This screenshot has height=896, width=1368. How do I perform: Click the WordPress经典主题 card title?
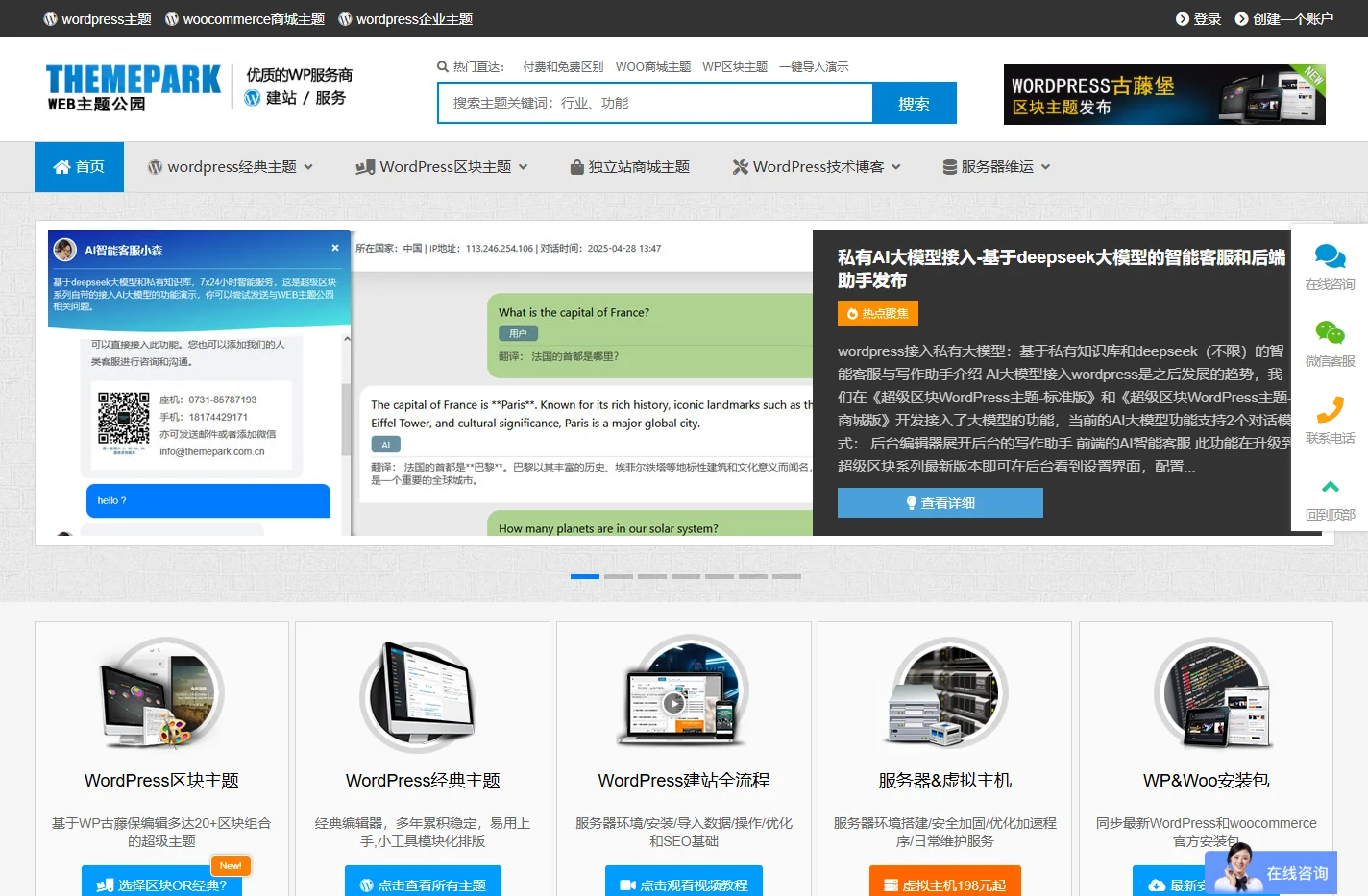(423, 781)
